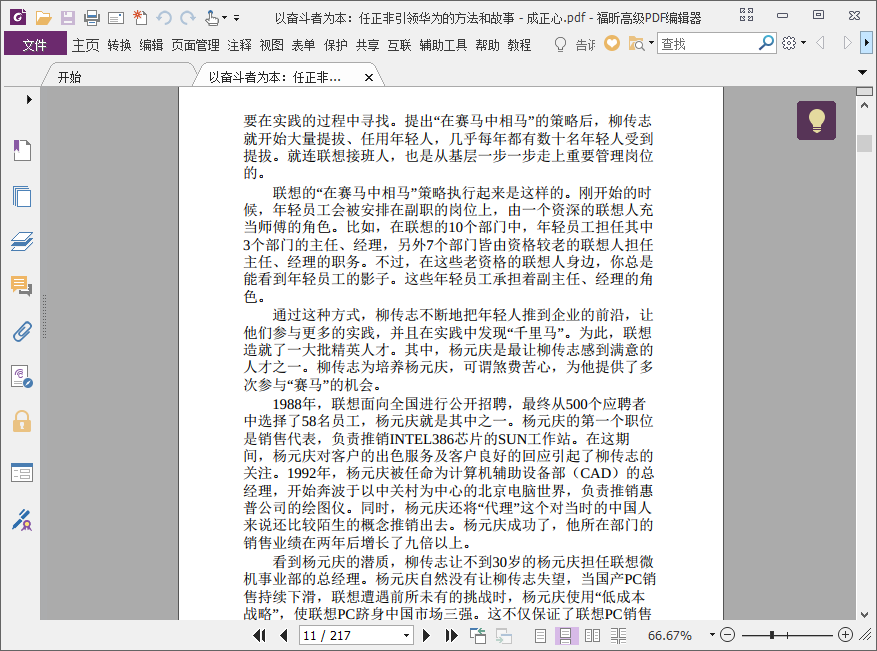The width and height of the screenshot is (877, 651).
Task: Click the zoom in plus button
Action: point(845,635)
